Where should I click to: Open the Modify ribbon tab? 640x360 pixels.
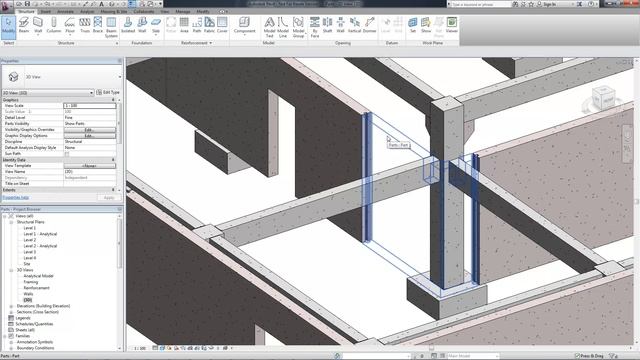point(203,11)
